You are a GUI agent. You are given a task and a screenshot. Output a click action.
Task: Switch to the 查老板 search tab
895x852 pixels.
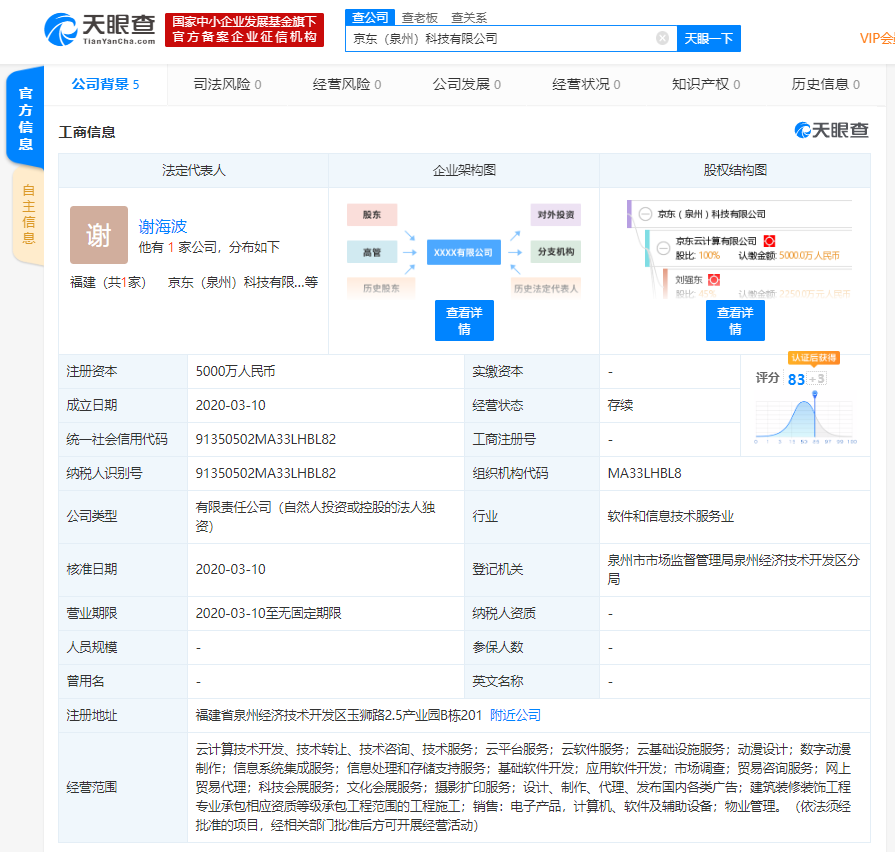click(x=420, y=17)
